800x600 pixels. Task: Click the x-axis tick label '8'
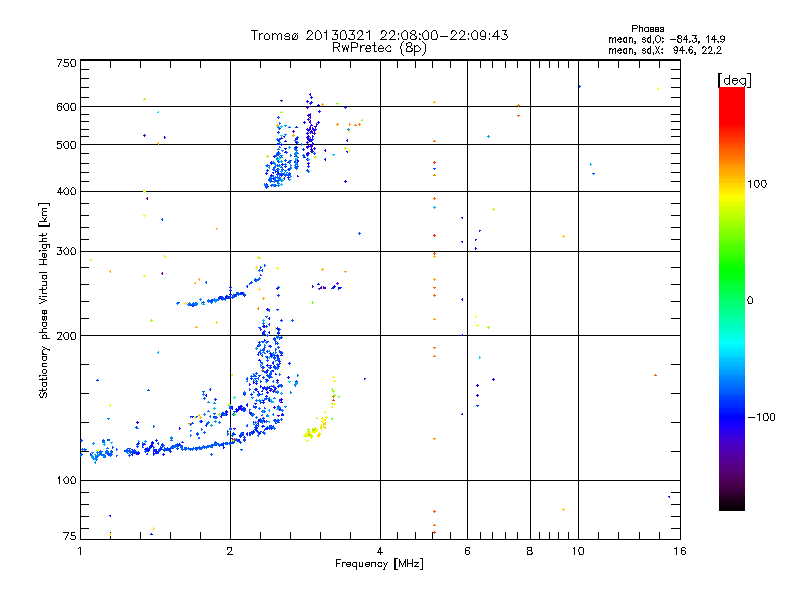point(530,551)
